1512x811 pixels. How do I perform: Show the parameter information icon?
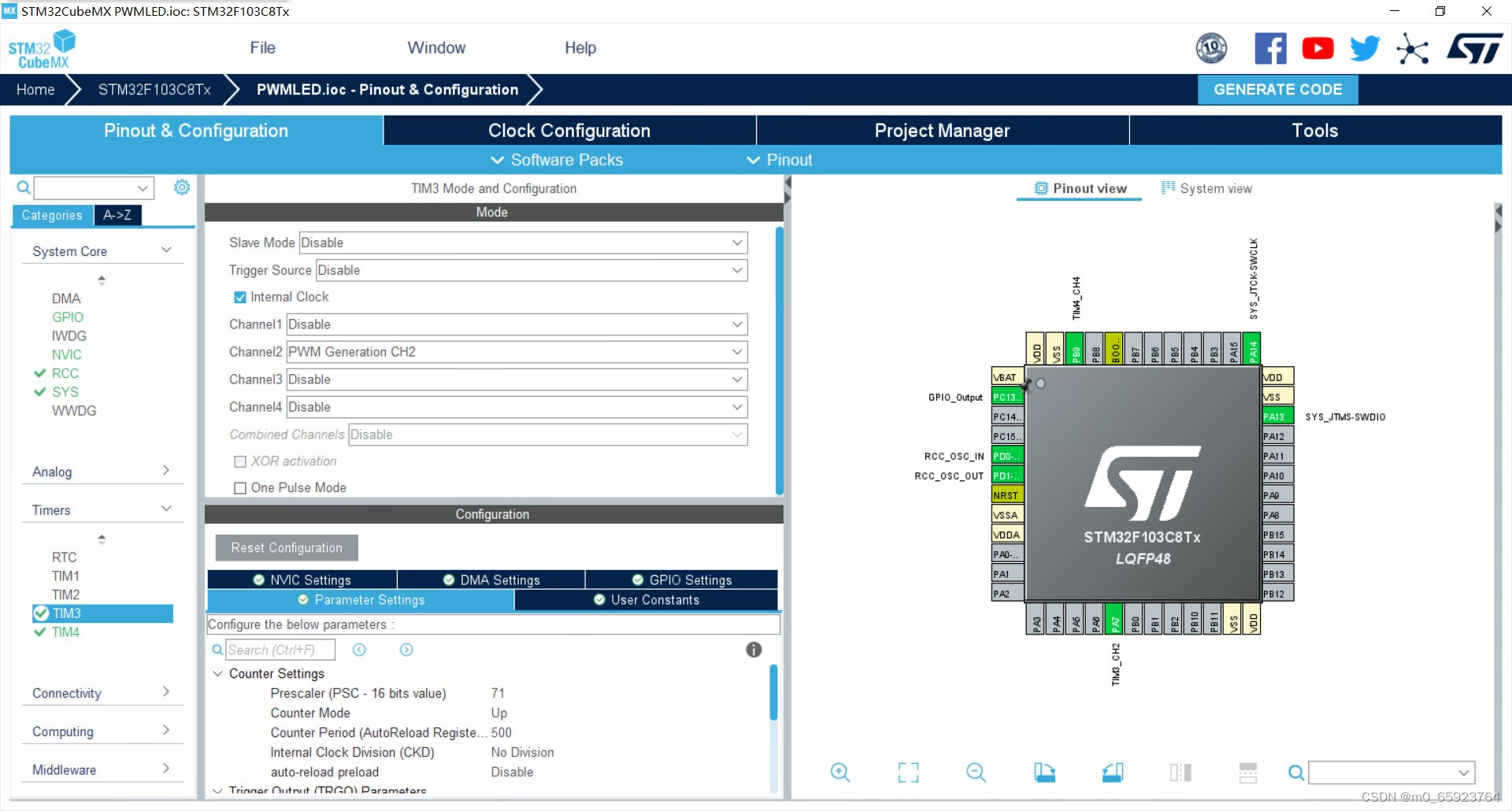click(754, 650)
